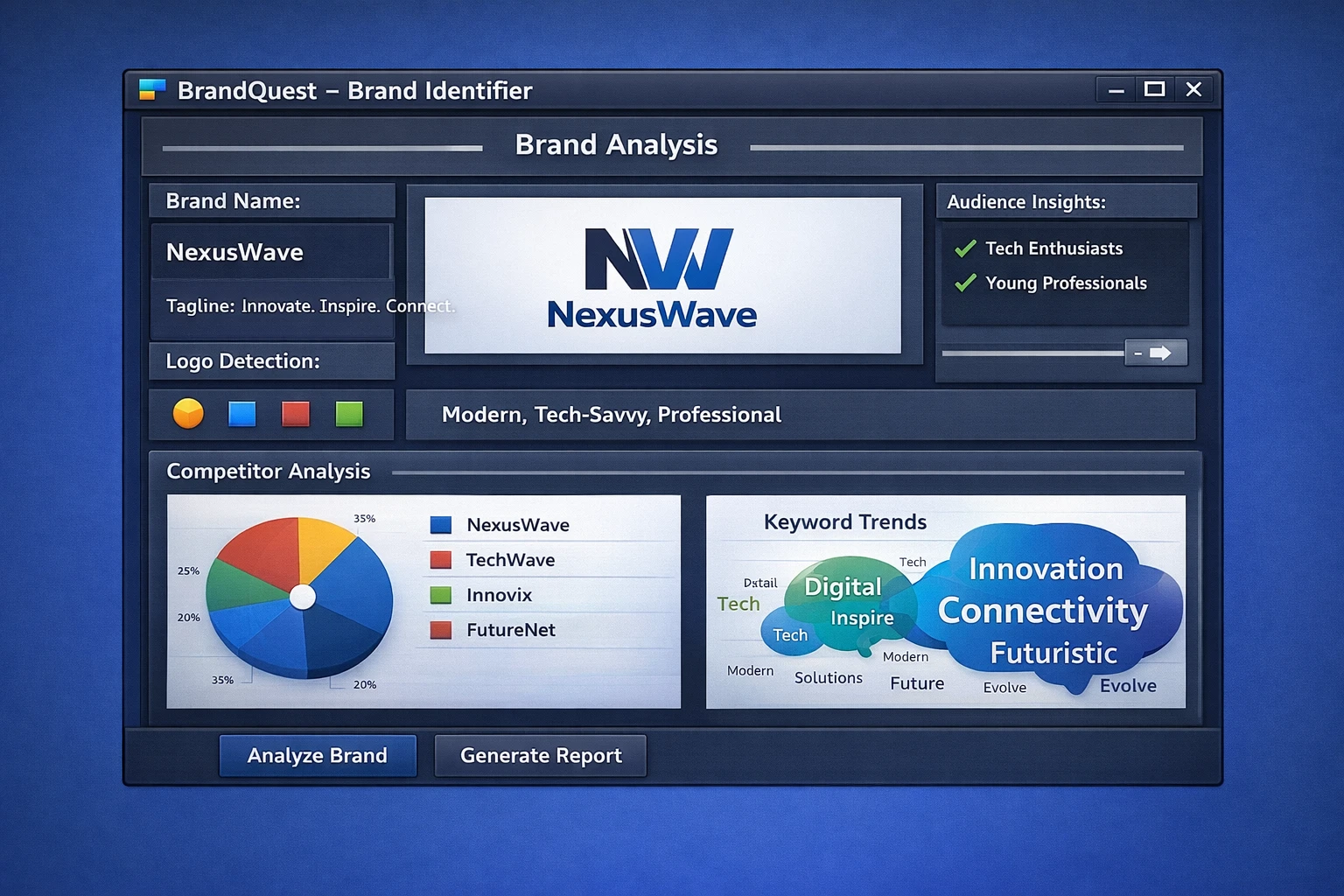Toggle the Tech Enthusiasts checkmark
This screenshot has width=1344, height=896.
[x=965, y=249]
